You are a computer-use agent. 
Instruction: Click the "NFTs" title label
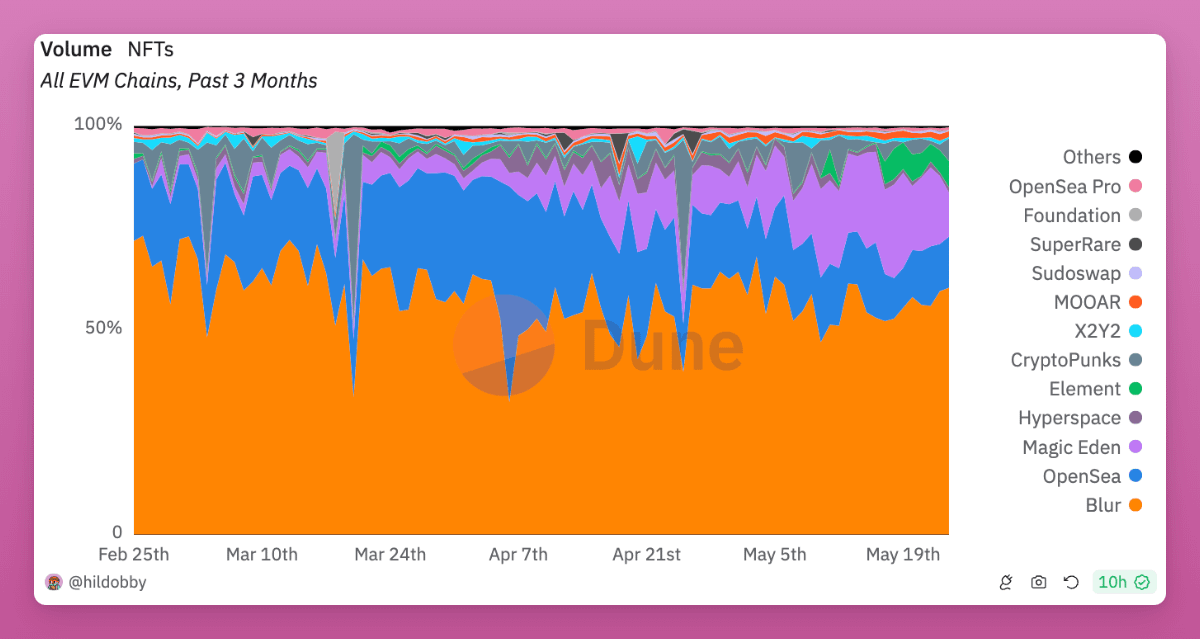tap(150, 50)
